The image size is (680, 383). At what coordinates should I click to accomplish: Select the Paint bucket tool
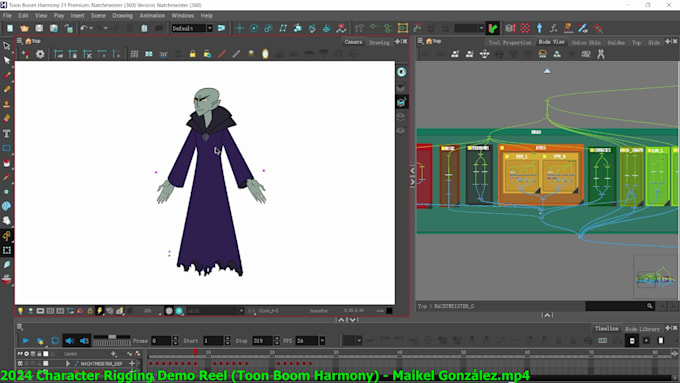7,163
